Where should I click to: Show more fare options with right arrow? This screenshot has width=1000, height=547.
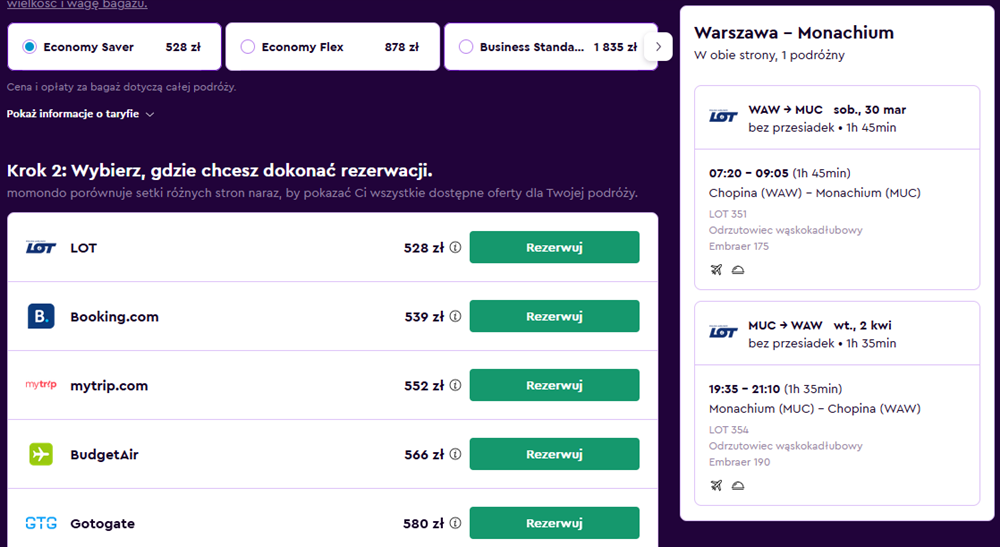[x=658, y=47]
